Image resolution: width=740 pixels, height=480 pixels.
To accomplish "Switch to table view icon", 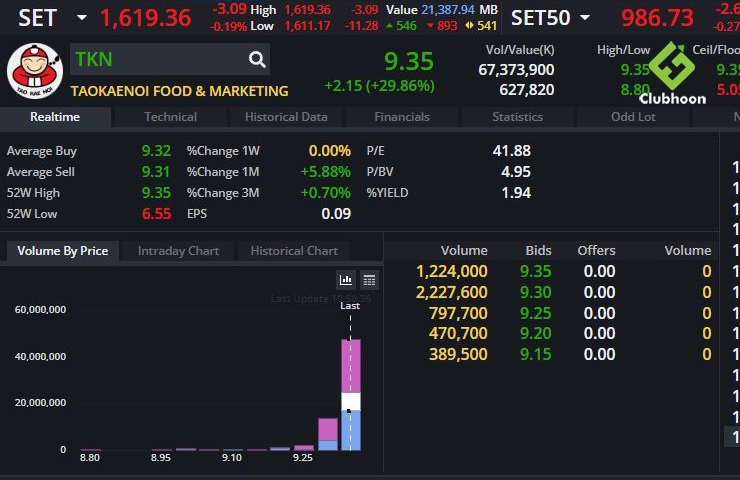I will (x=369, y=280).
